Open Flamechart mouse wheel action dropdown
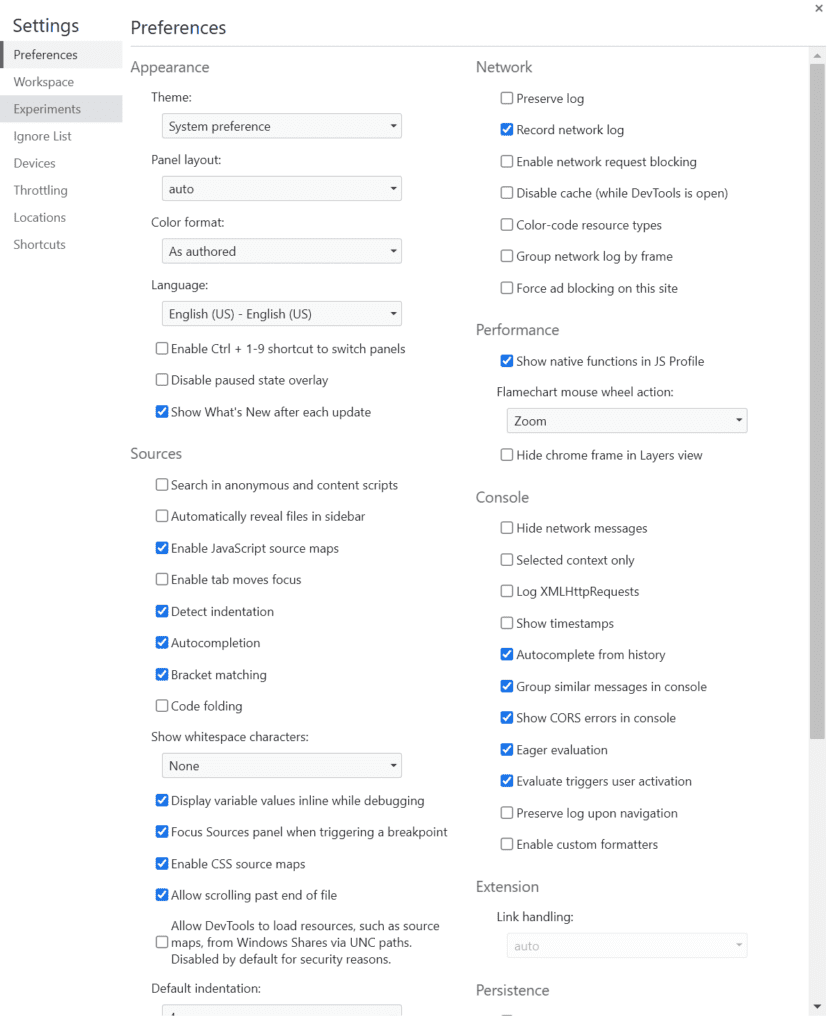This screenshot has width=833, height=1024. (626, 421)
